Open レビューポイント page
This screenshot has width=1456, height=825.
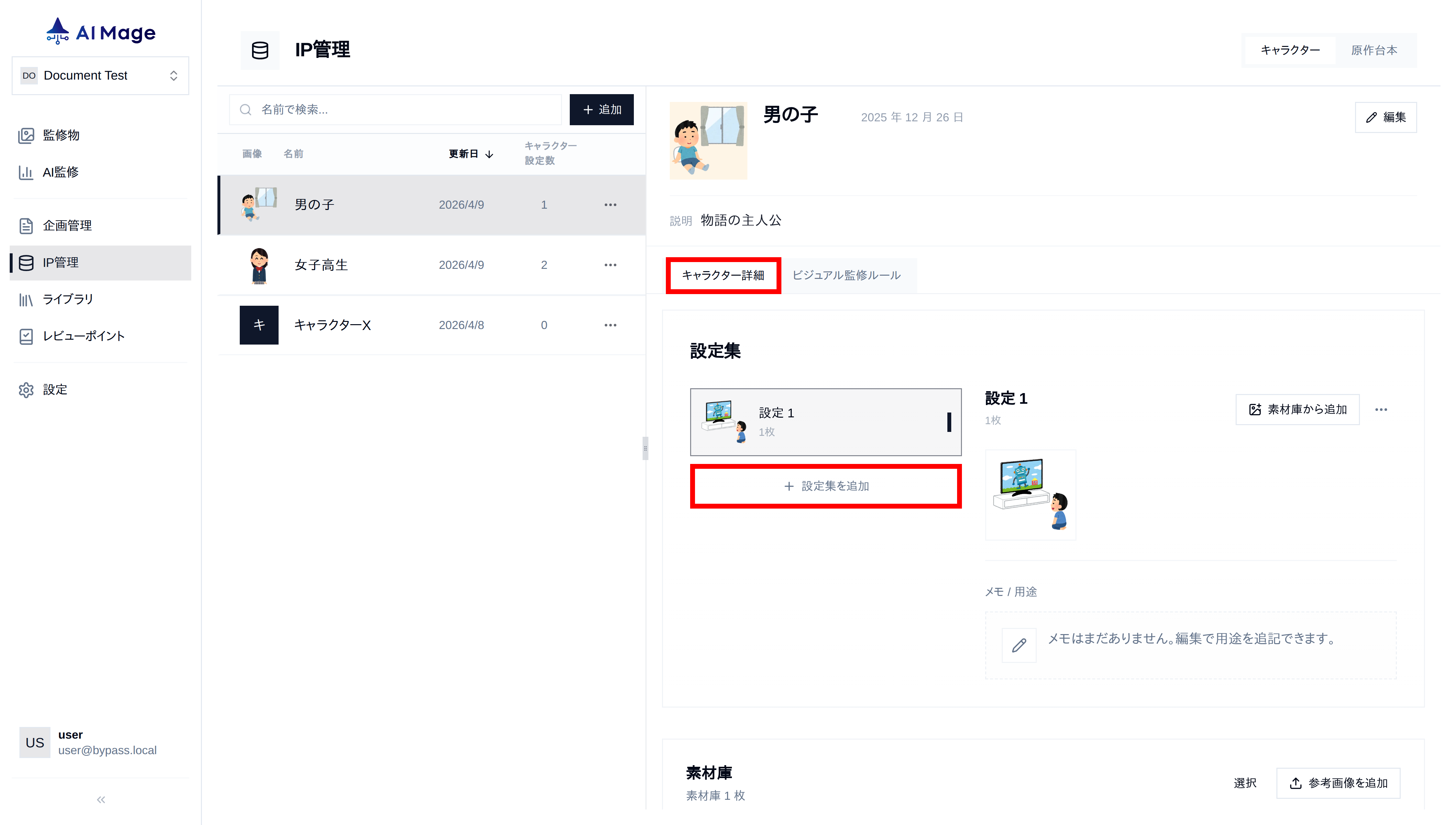click(83, 336)
